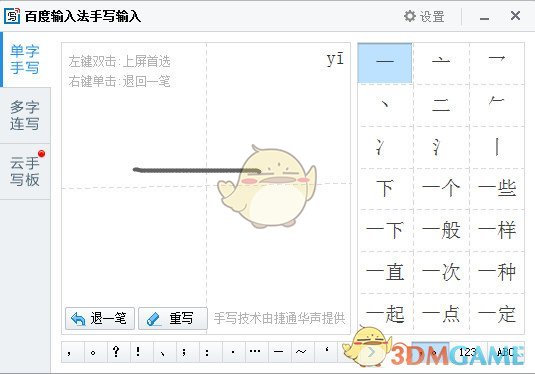This screenshot has height=374, width=535.
Task: Insert the tilde symbol
Action: [301, 351]
